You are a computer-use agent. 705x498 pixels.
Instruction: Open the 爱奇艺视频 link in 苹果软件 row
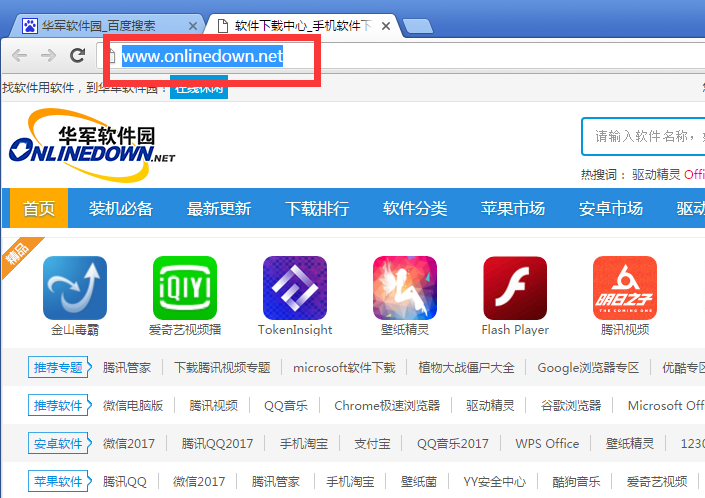[657, 482]
